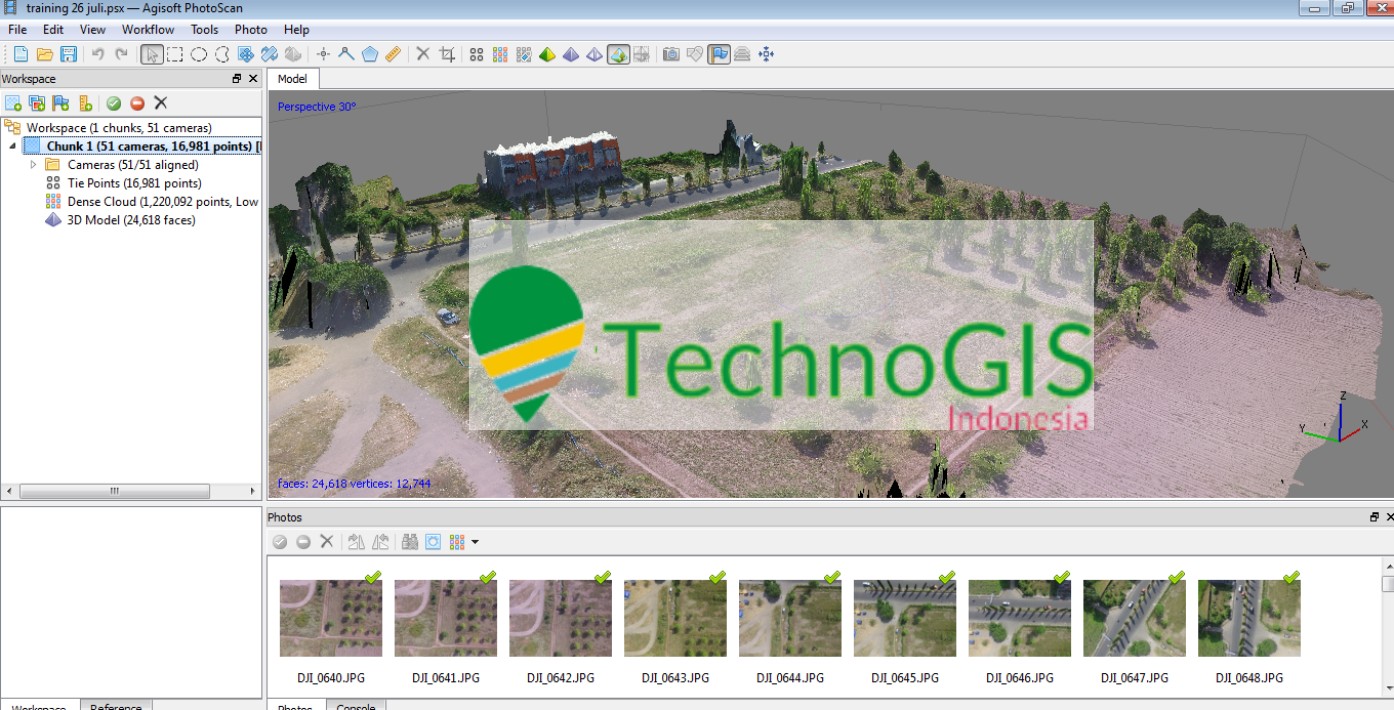Select the Ruler measurement tool

(x=393, y=54)
